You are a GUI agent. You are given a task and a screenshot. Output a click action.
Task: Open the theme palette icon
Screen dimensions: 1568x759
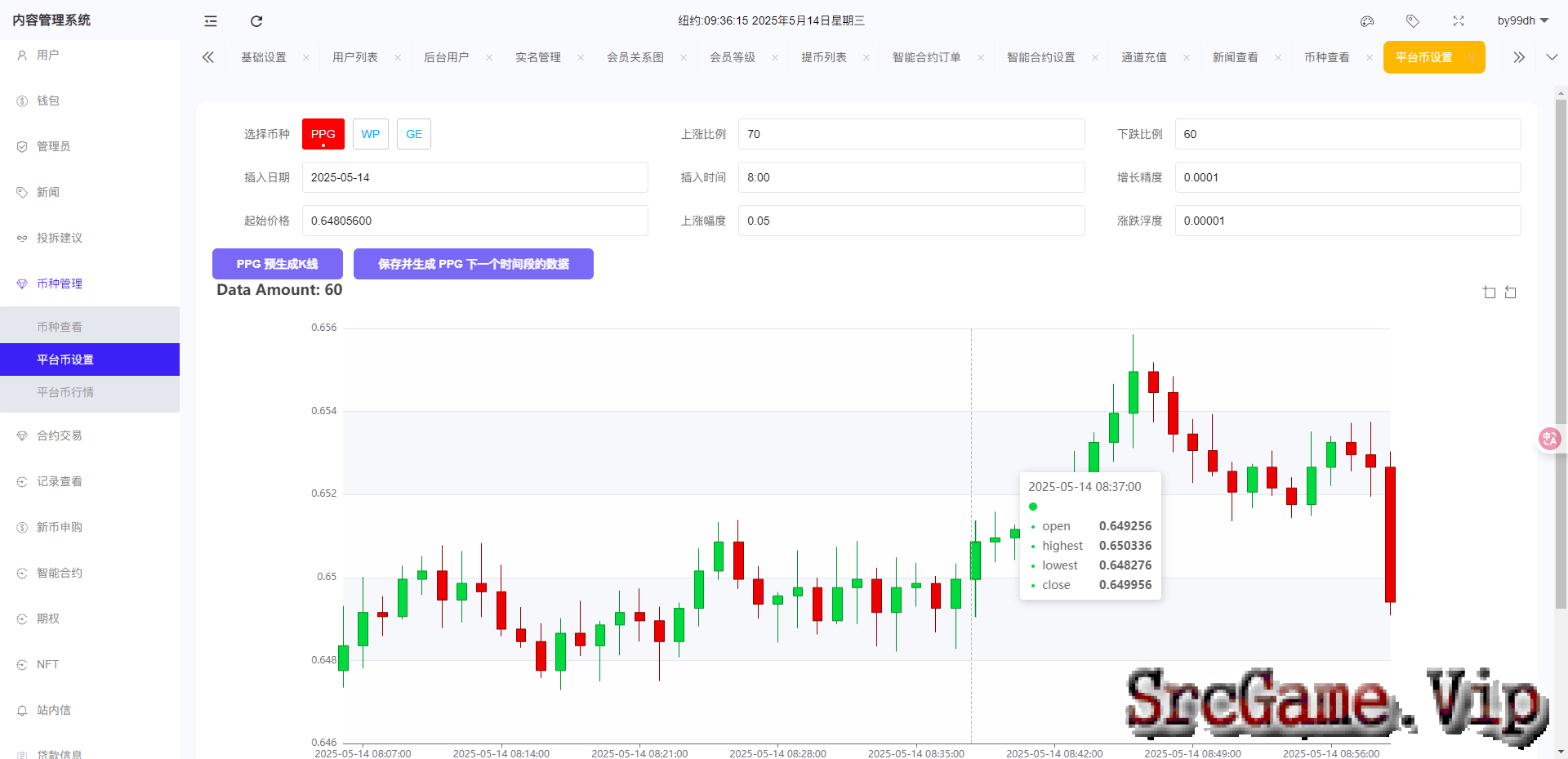(x=1367, y=21)
